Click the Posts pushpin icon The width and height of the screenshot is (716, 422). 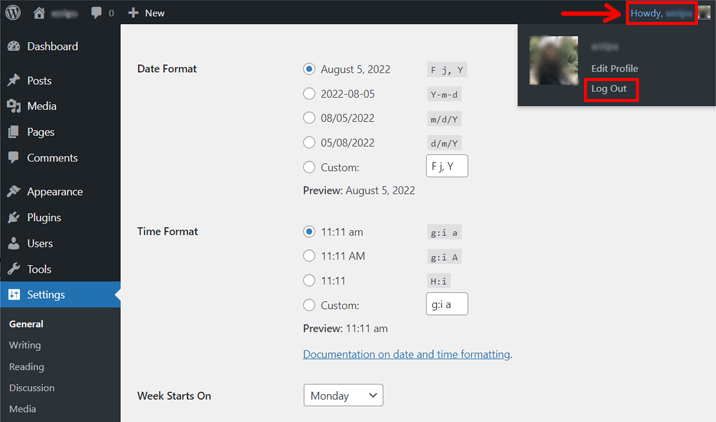pos(14,80)
